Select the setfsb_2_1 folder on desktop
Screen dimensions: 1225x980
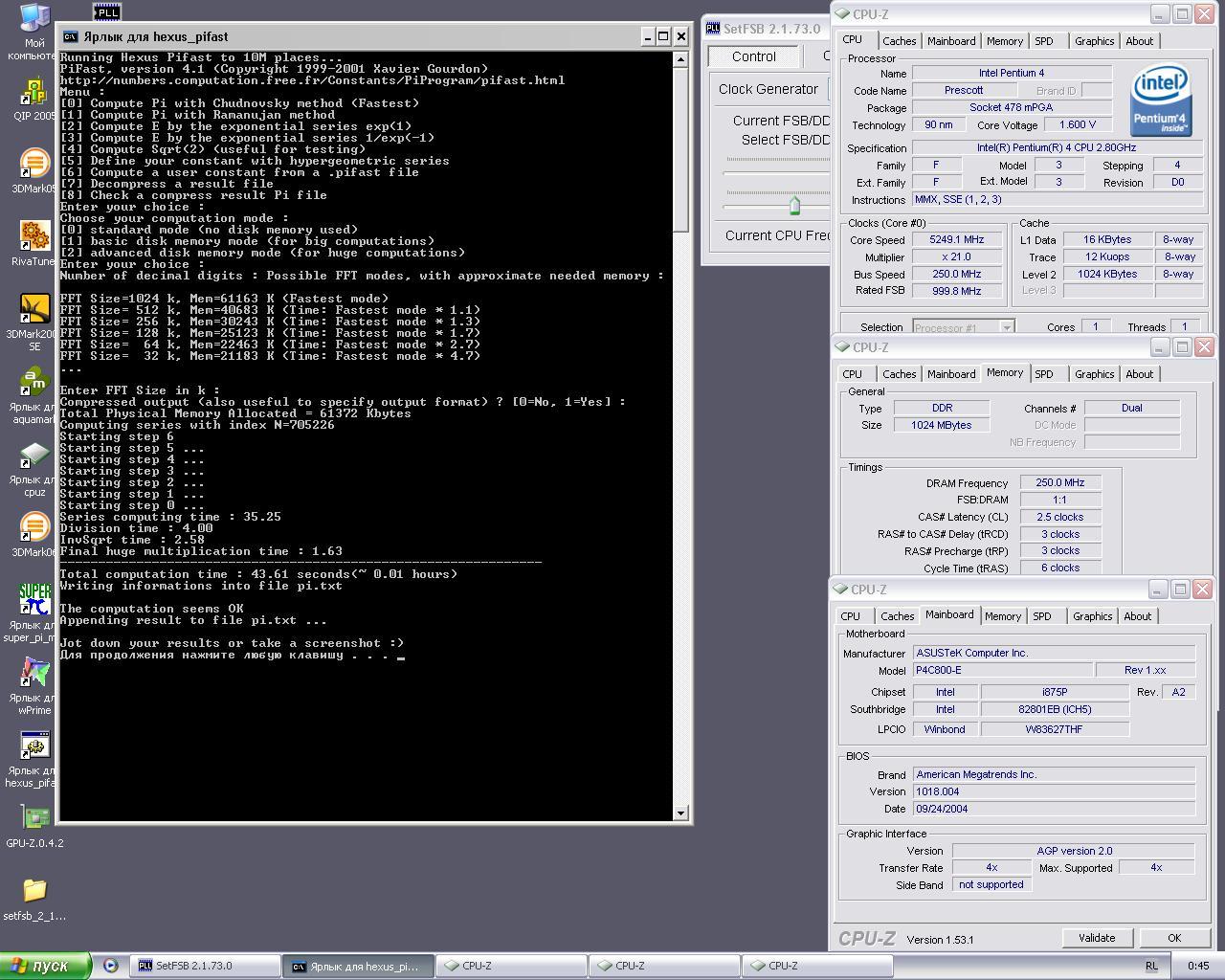34,900
